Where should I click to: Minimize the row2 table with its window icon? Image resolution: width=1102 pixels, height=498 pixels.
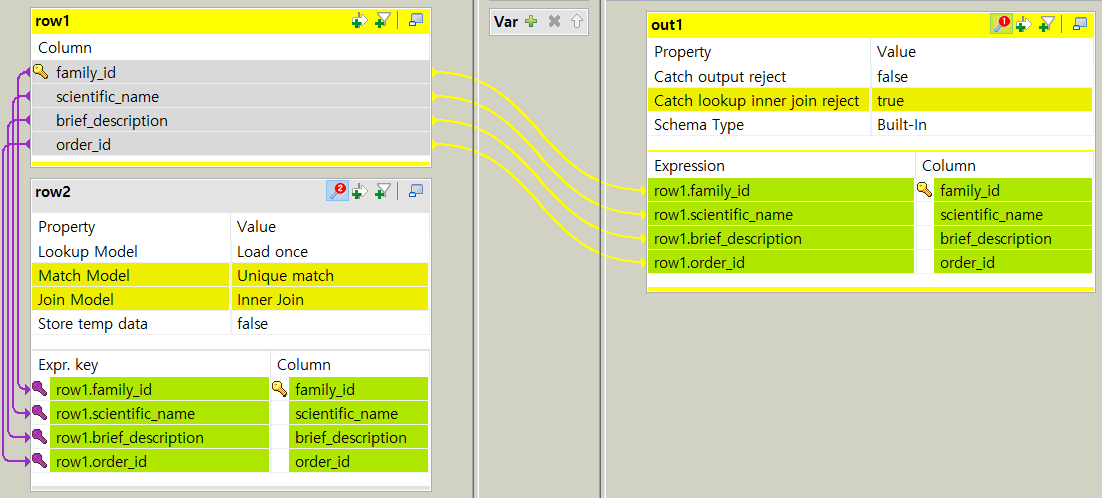(x=415, y=191)
